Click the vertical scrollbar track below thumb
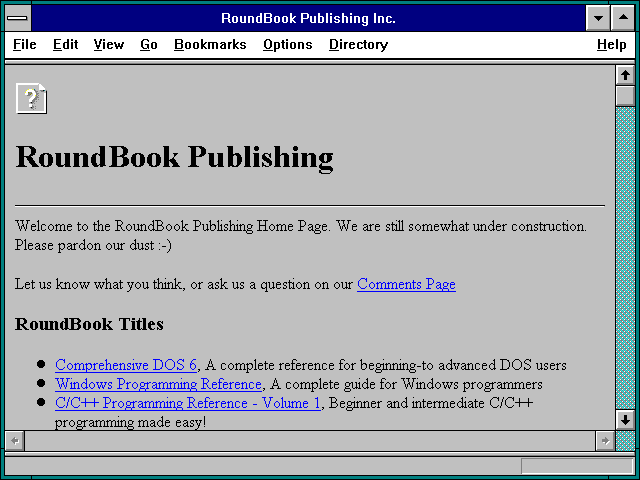This screenshot has width=640, height=480. [x=625, y=258]
